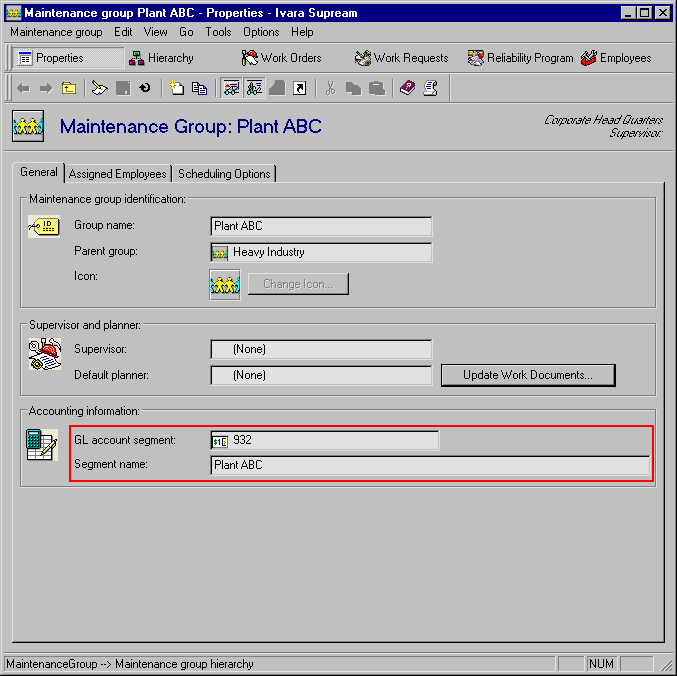
Task: Click the scissors cut icon
Action: coord(330,88)
